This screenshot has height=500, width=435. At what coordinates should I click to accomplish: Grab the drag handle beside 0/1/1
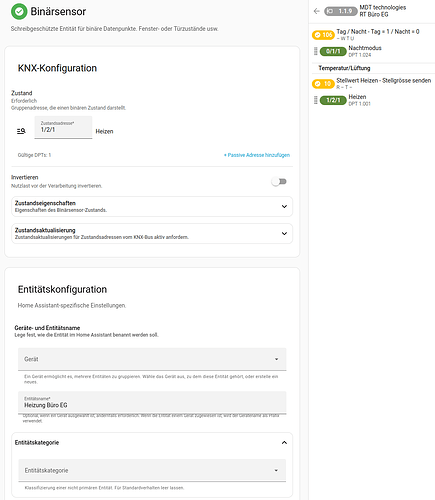point(316,51)
